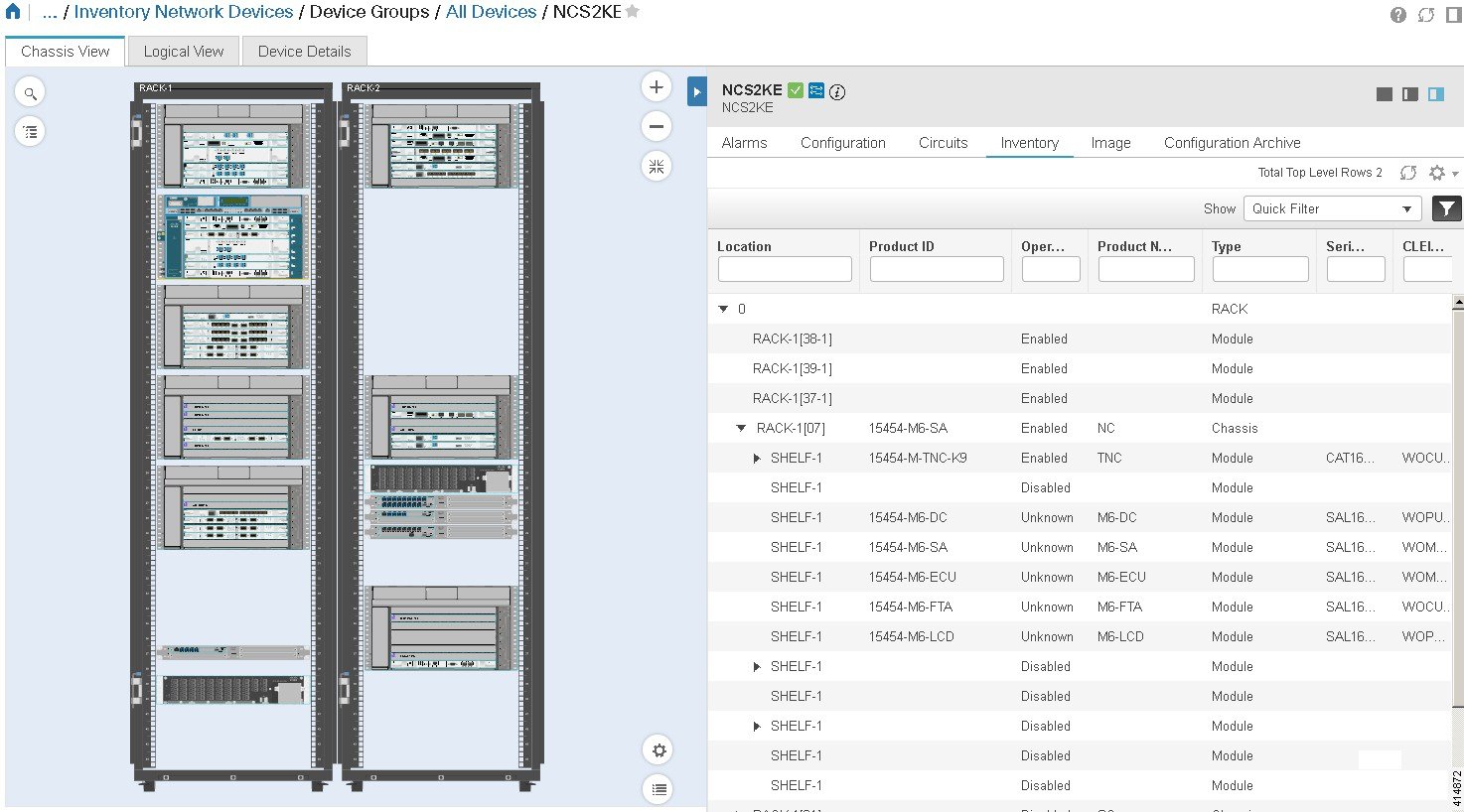Sort by Type column header

click(1227, 246)
